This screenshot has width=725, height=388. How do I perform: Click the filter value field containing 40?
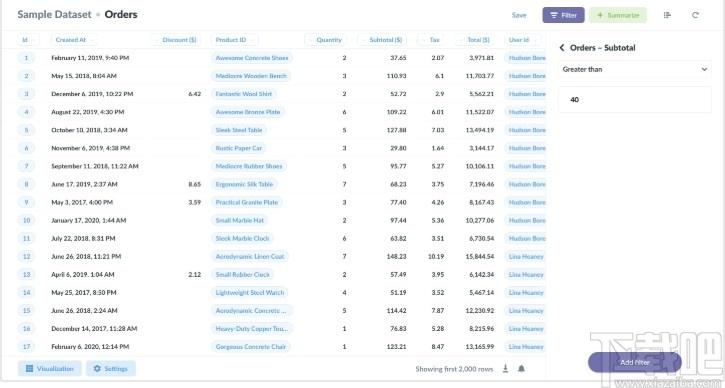coord(635,99)
